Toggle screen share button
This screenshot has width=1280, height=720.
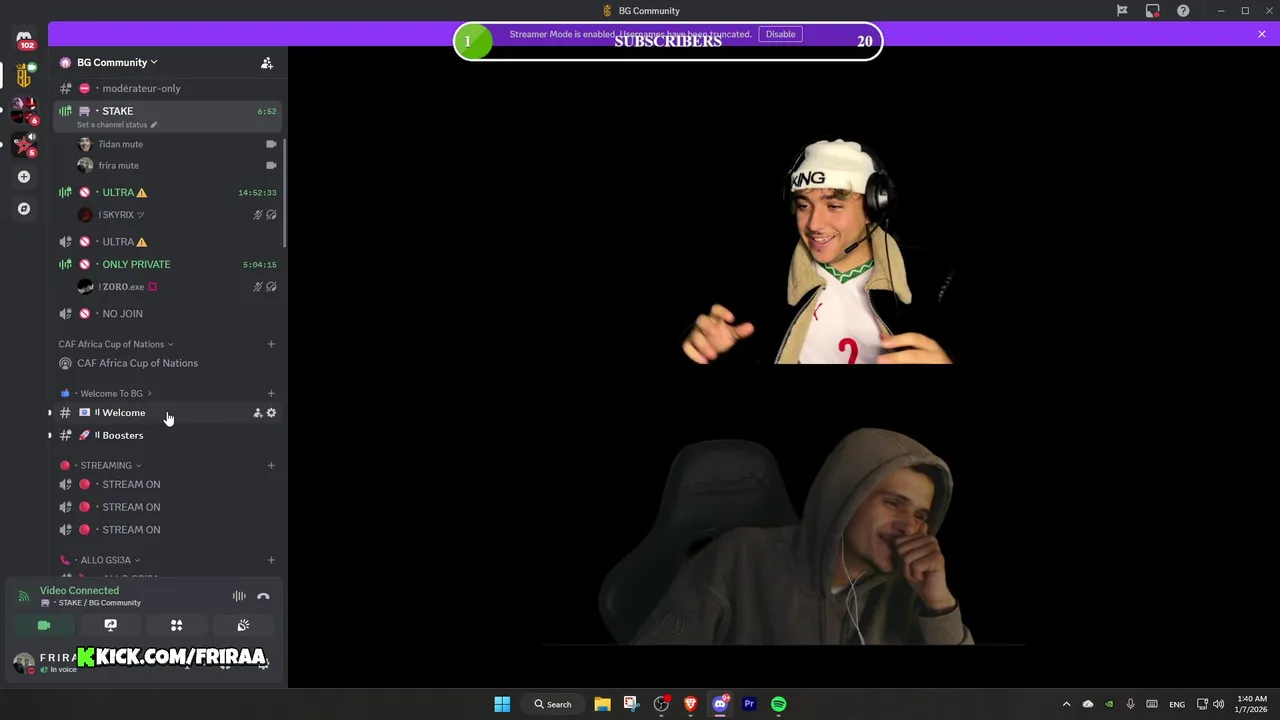click(110, 625)
